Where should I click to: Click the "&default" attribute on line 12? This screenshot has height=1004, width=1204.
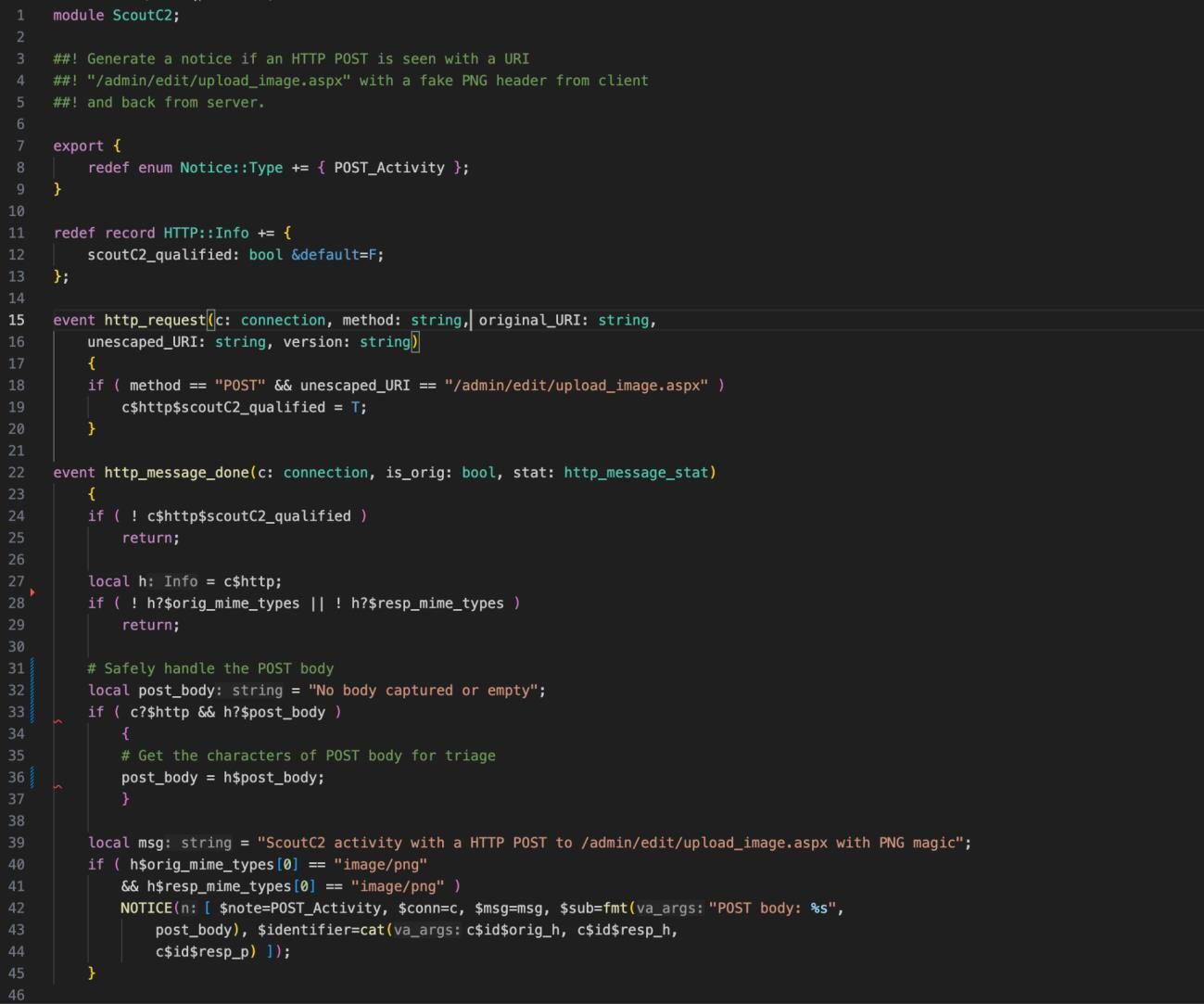pyautogui.click(x=324, y=255)
